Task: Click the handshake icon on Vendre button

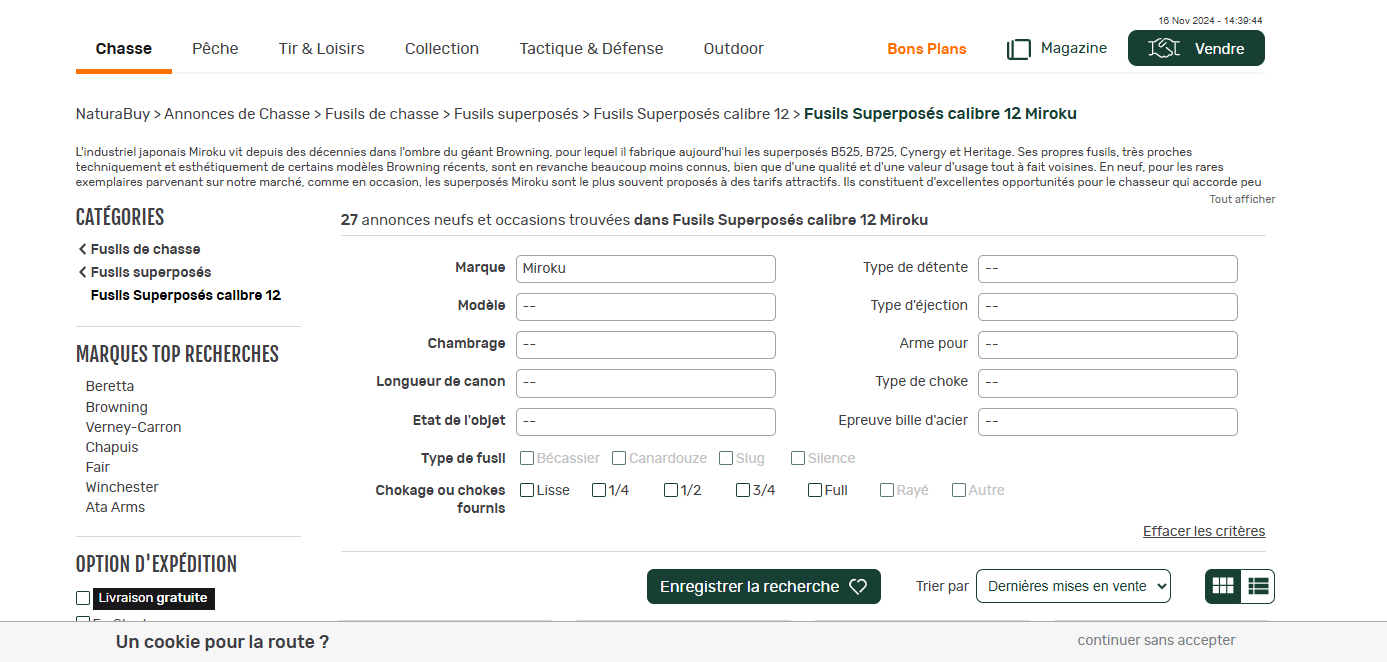Action: pyautogui.click(x=1164, y=48)
